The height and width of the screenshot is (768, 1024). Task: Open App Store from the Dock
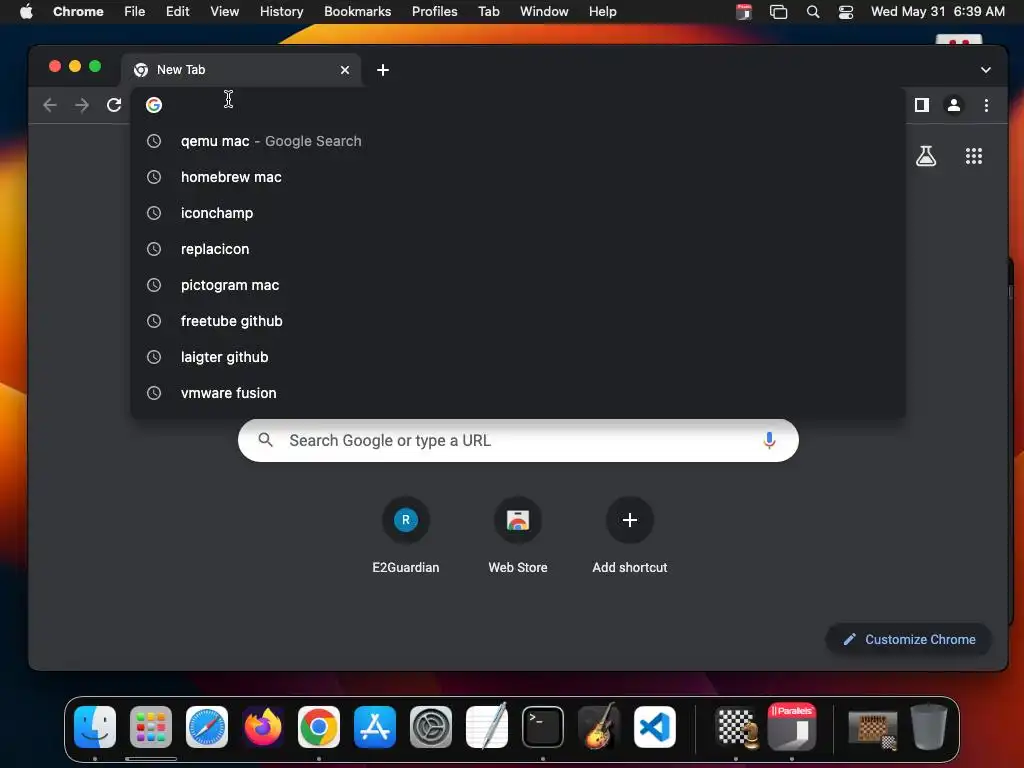pyautogui.click(x=375, y=727)
